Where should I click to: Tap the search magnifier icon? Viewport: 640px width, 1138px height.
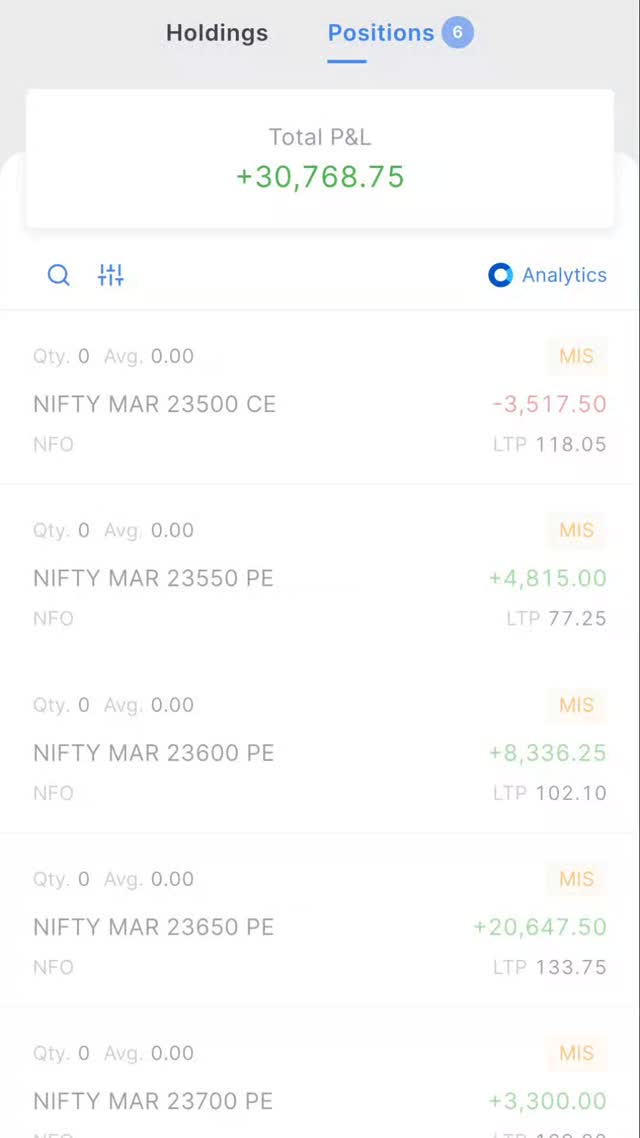[x=59, y=275]
